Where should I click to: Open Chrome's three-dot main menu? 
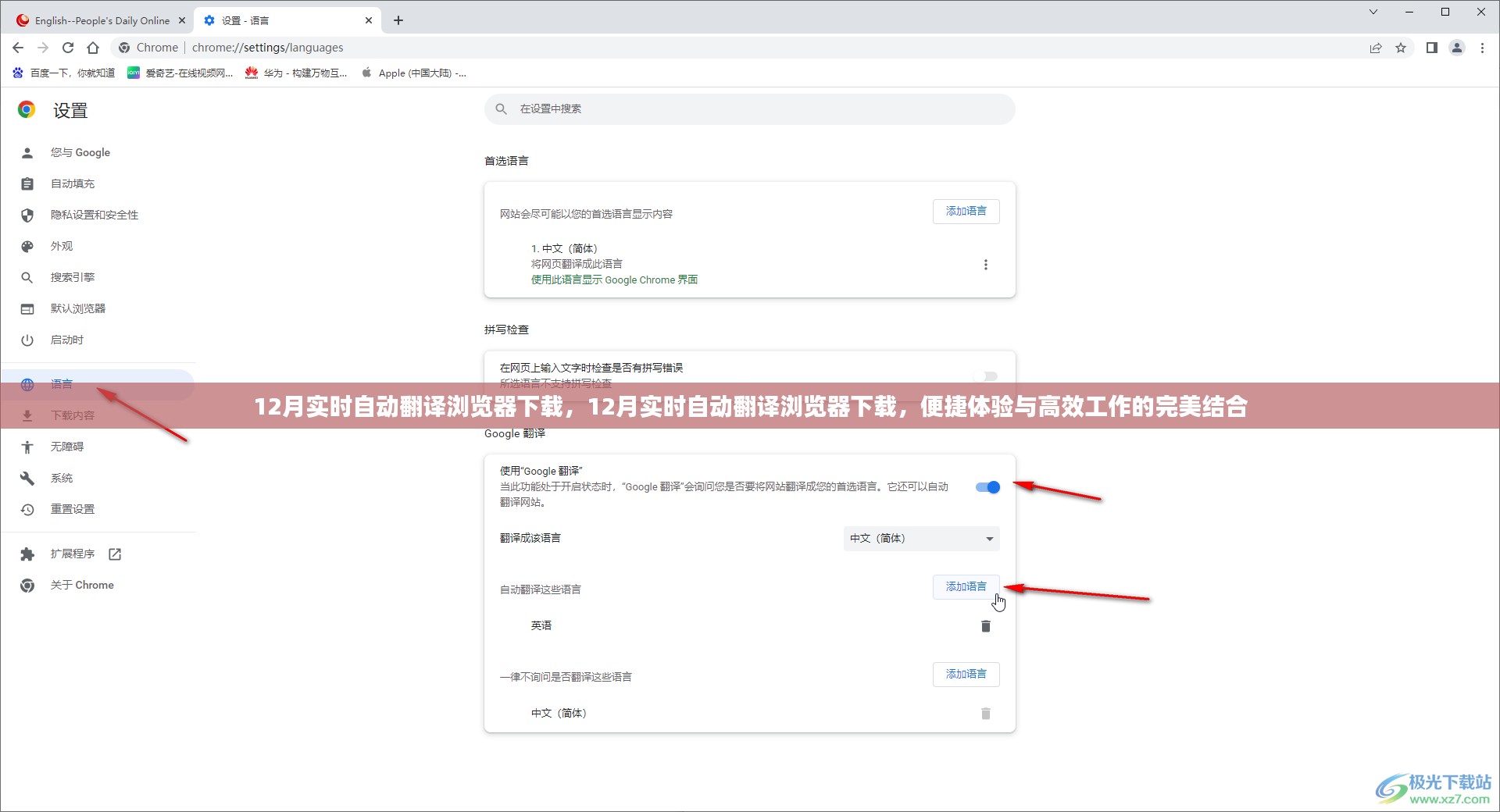coord(1482,48)
